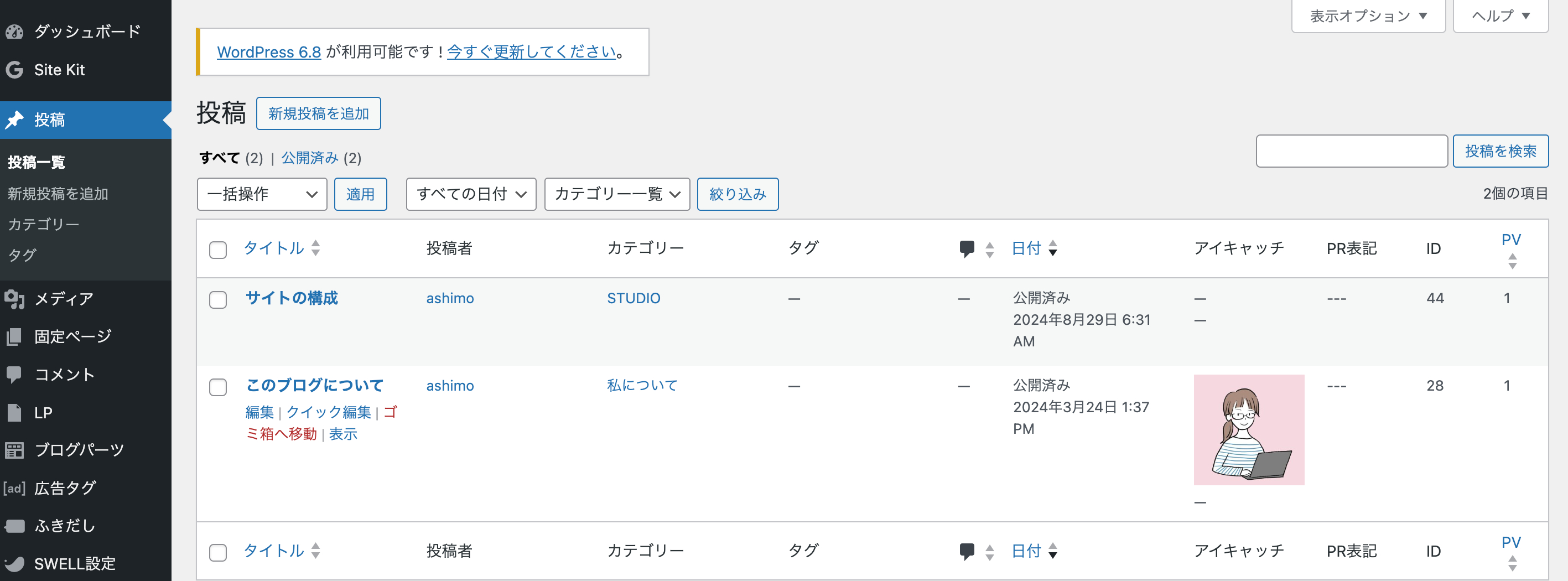Tick the checkbox for サイトの構成 post
This screenshot has height=581, width=1568.
tap(218, 300)
